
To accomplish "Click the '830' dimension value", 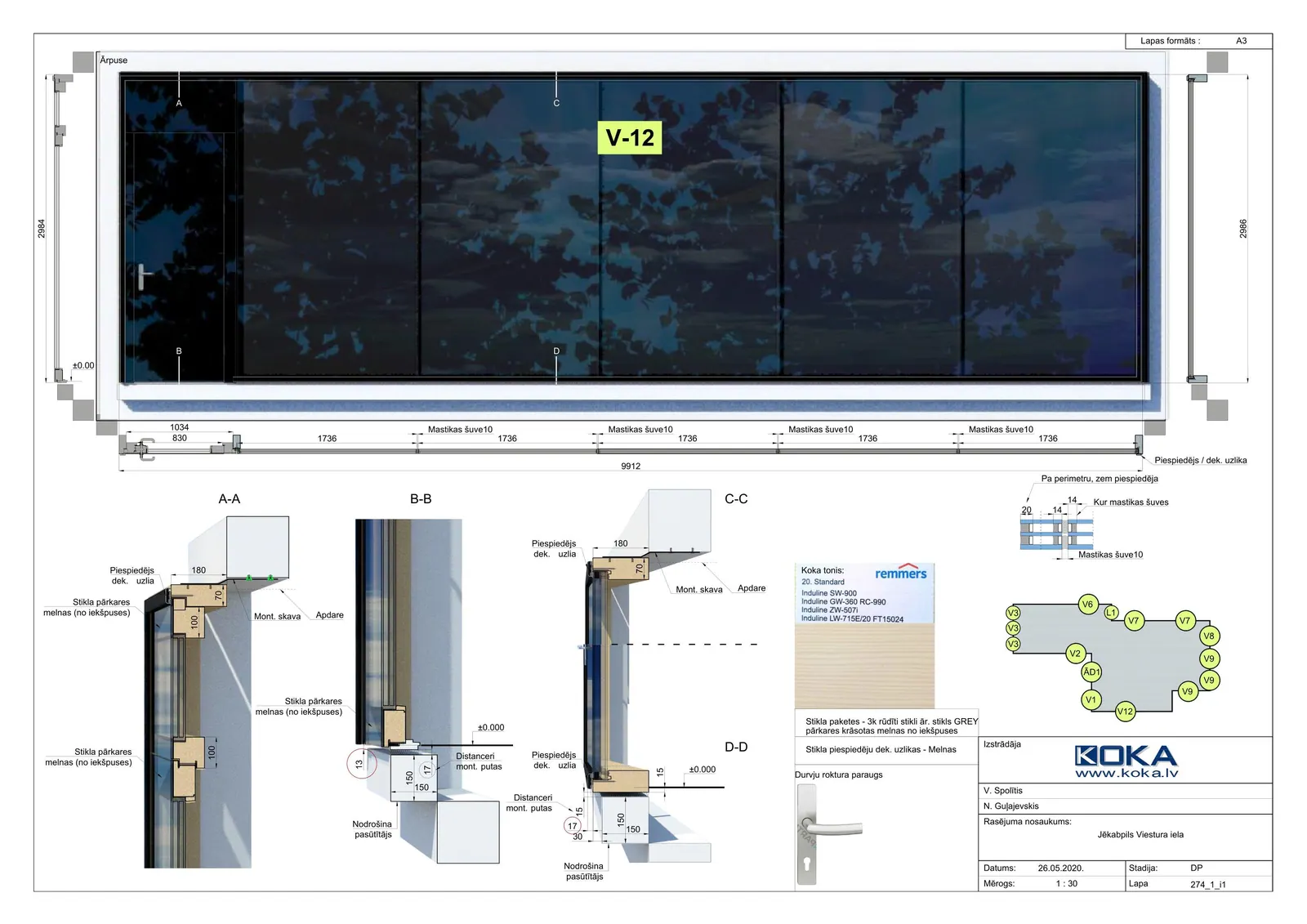I will [x=180, y=438].
